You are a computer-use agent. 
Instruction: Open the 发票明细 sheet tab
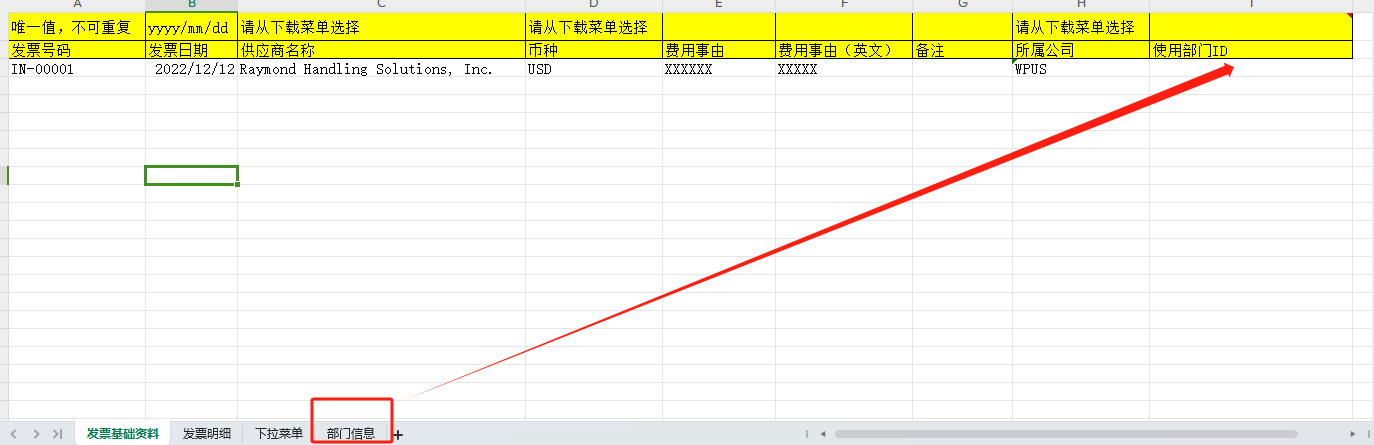tap(207, 434)
